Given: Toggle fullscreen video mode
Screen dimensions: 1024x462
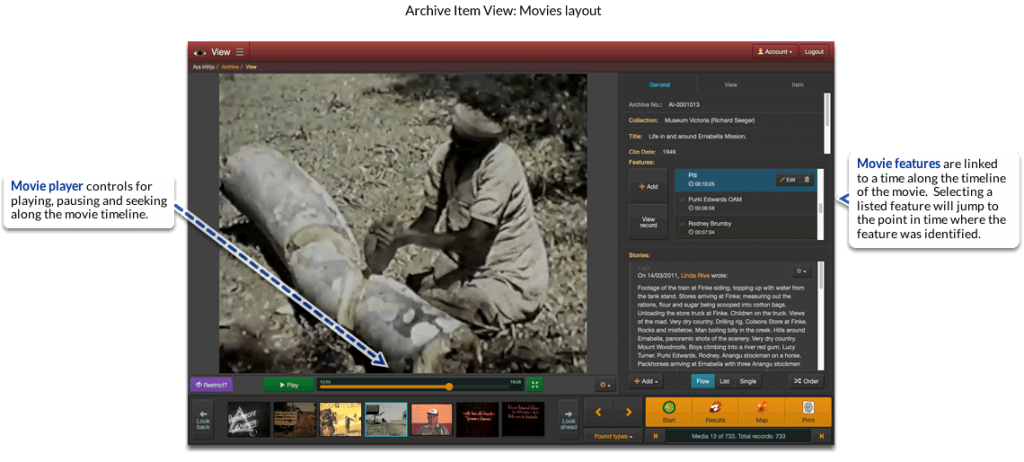Looking at the screenshot, I should [535, 385].
